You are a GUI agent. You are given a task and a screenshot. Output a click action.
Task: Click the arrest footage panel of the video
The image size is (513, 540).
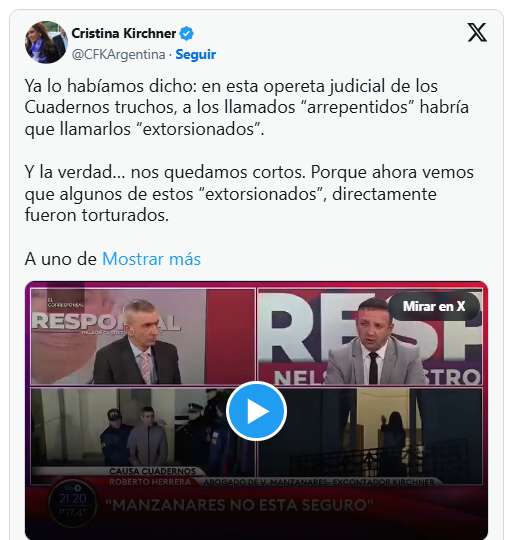143,436
